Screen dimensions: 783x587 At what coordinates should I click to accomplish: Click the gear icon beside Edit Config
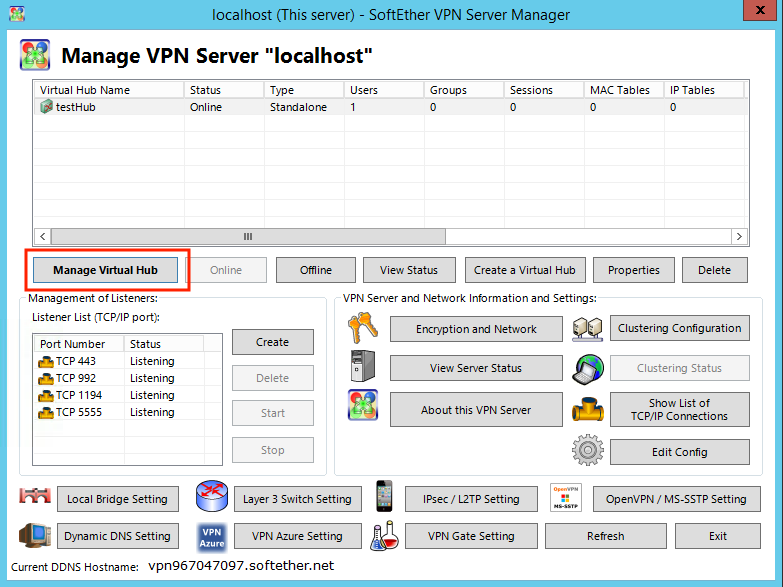pos(588,450)
